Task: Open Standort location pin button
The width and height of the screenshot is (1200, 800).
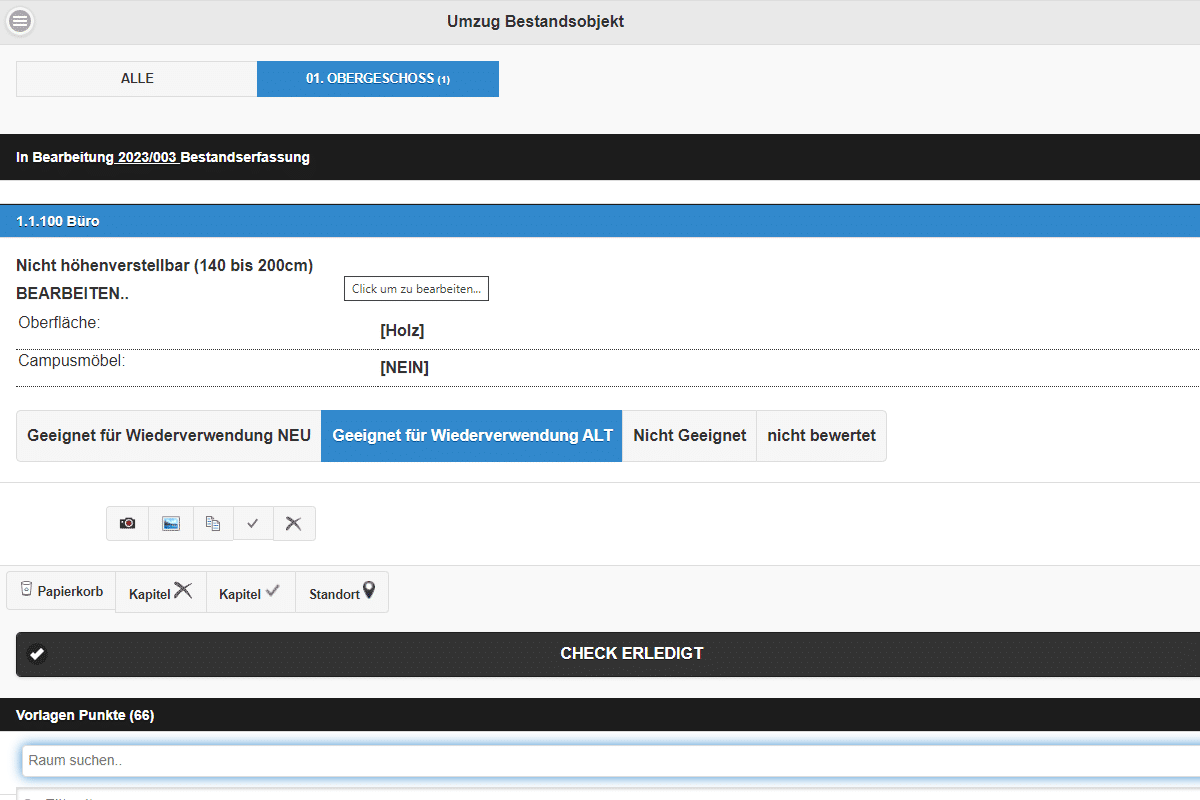Action: 342,592
